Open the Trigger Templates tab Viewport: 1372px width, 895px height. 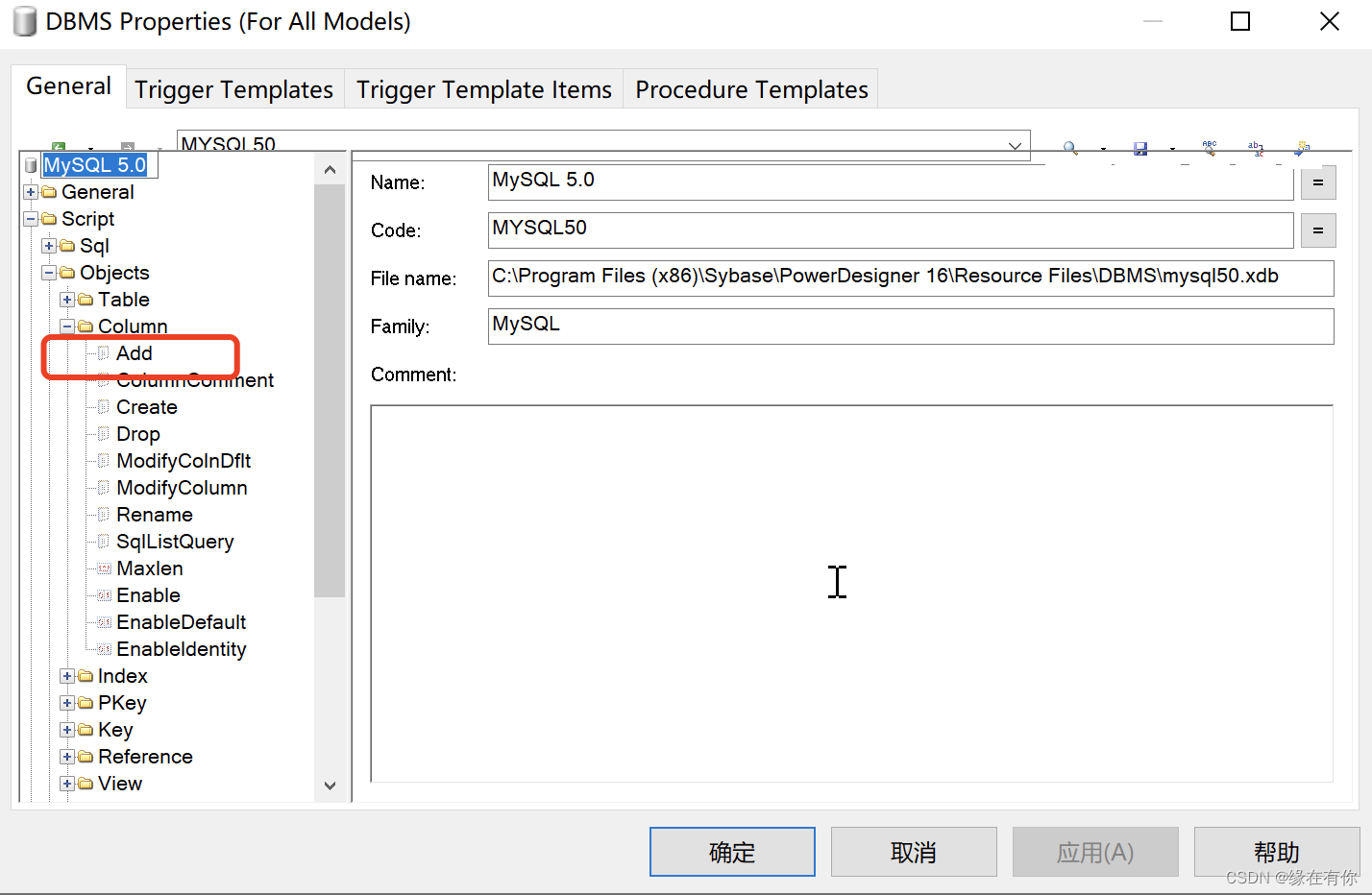(233, 89)
